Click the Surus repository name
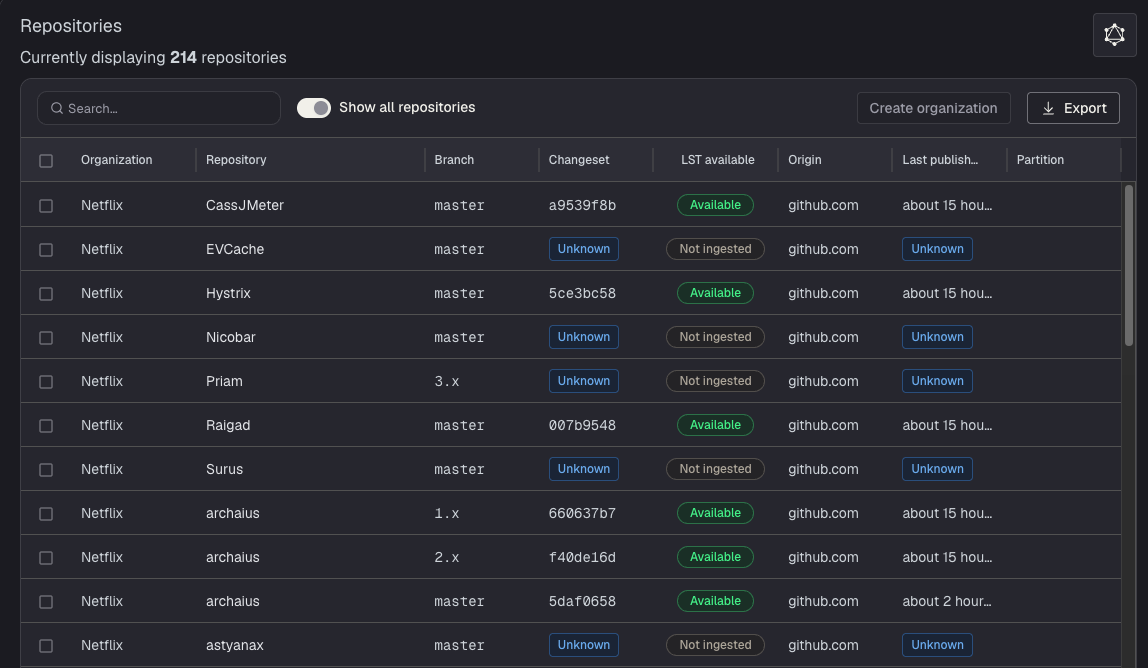 pos(224,469)
